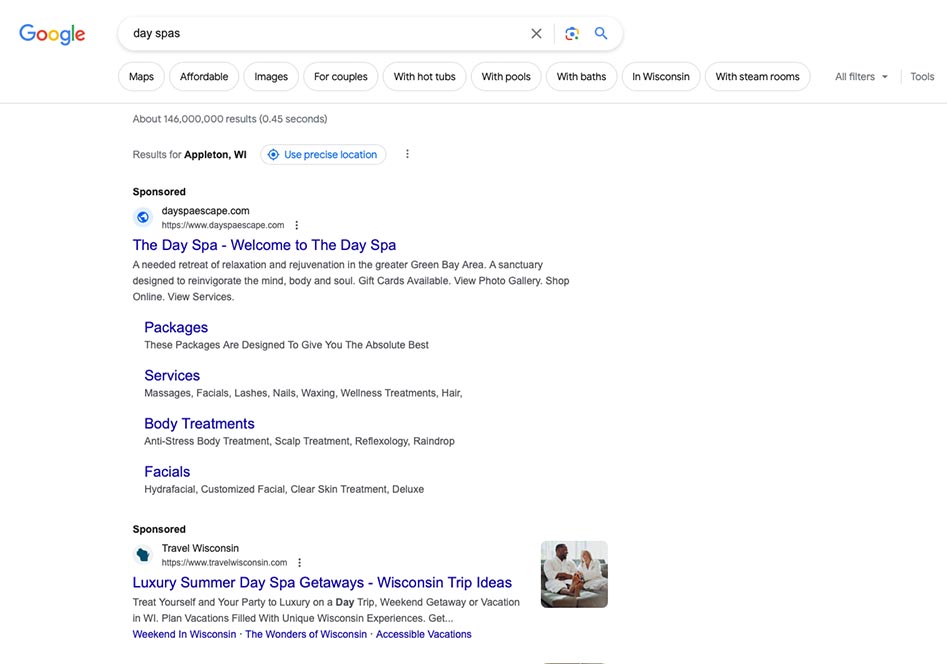This screenshot has height=664, width=947.
Task: Click the Travel Wisconsin site name
Action: 200,548
